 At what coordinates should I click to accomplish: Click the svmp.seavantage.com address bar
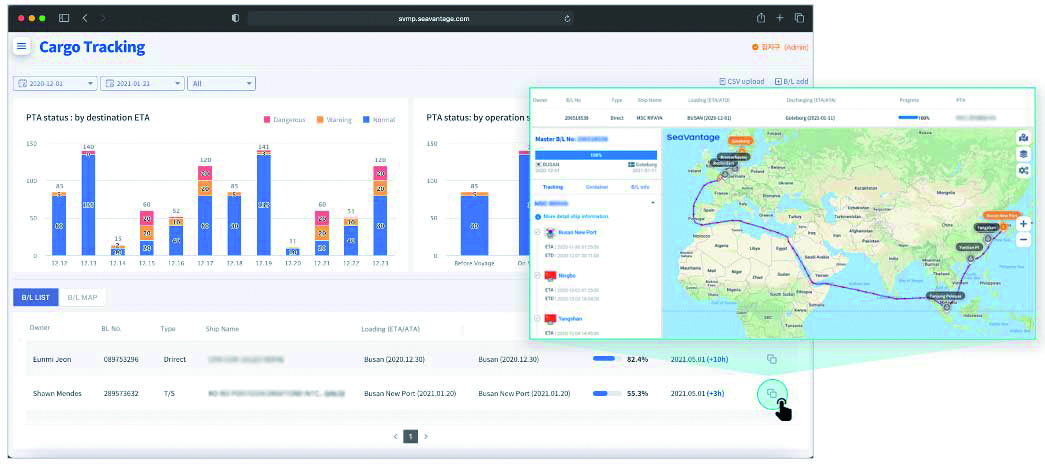click(x=411, y=19)
